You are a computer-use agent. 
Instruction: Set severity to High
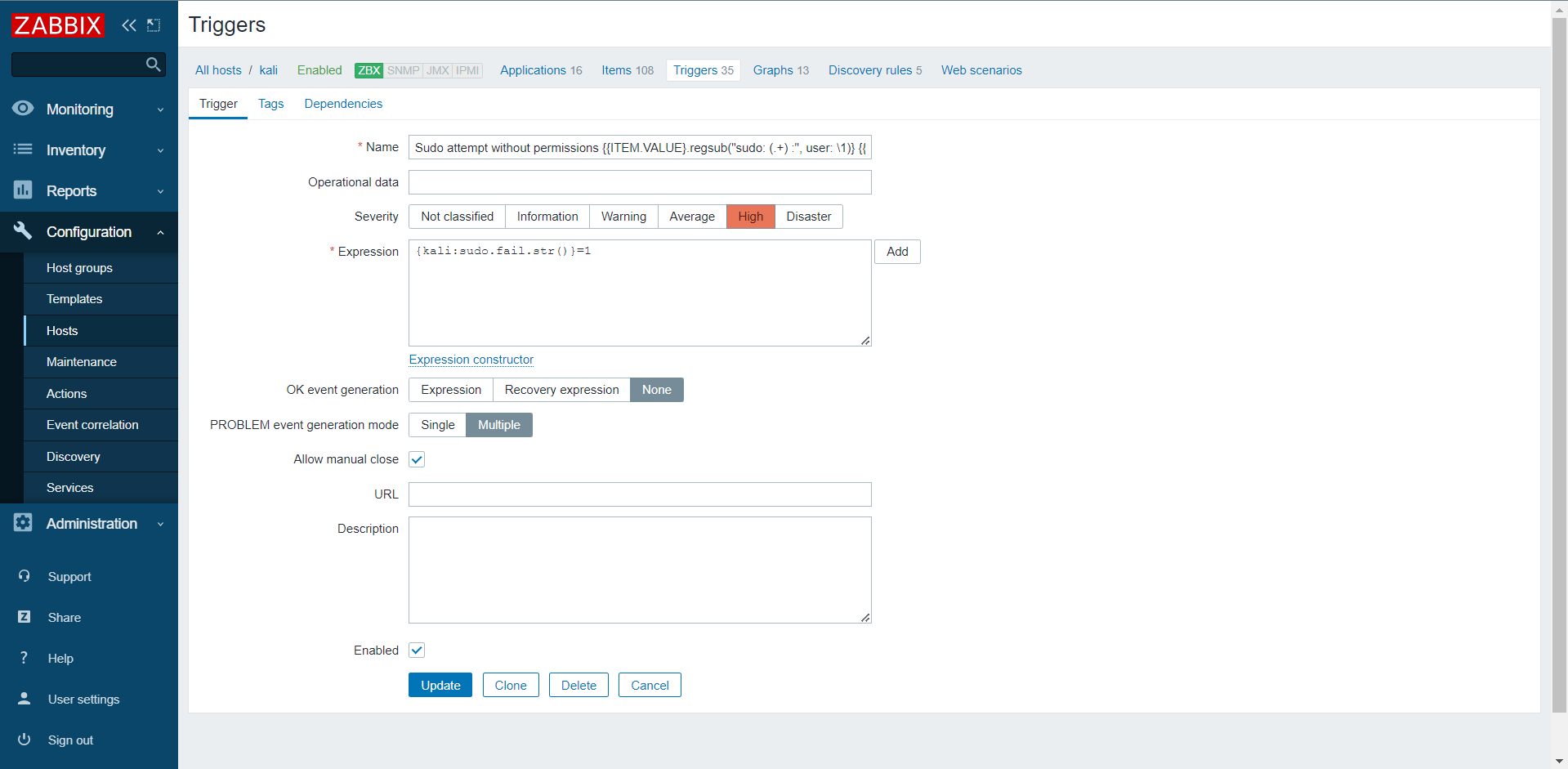(x=751, y=217)
